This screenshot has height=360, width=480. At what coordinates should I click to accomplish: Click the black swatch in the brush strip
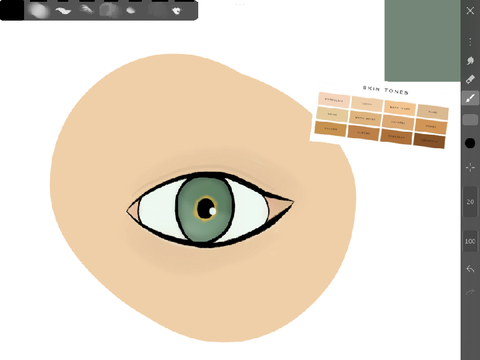12,11
